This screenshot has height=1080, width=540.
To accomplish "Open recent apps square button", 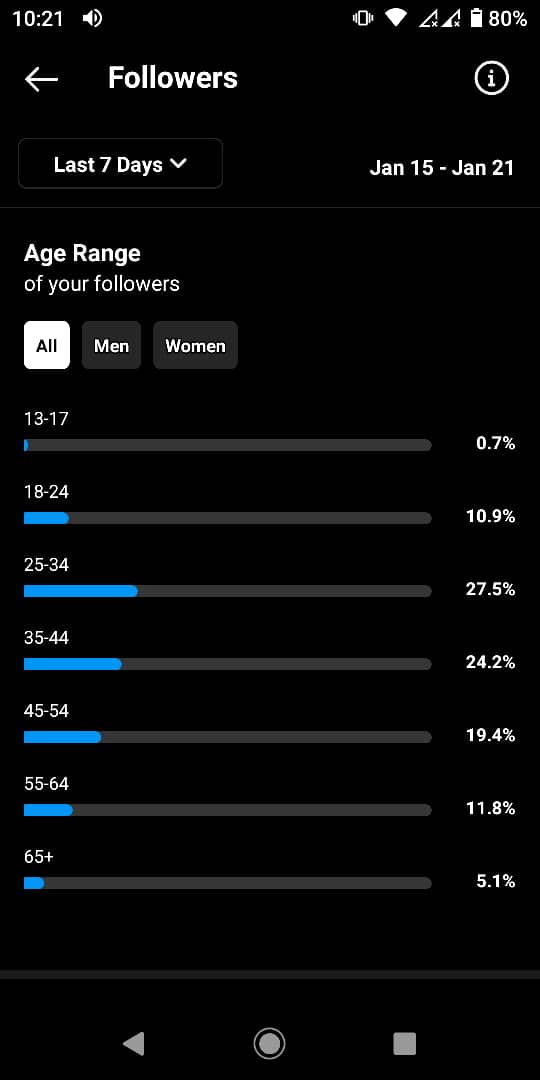I will 405,1043.
